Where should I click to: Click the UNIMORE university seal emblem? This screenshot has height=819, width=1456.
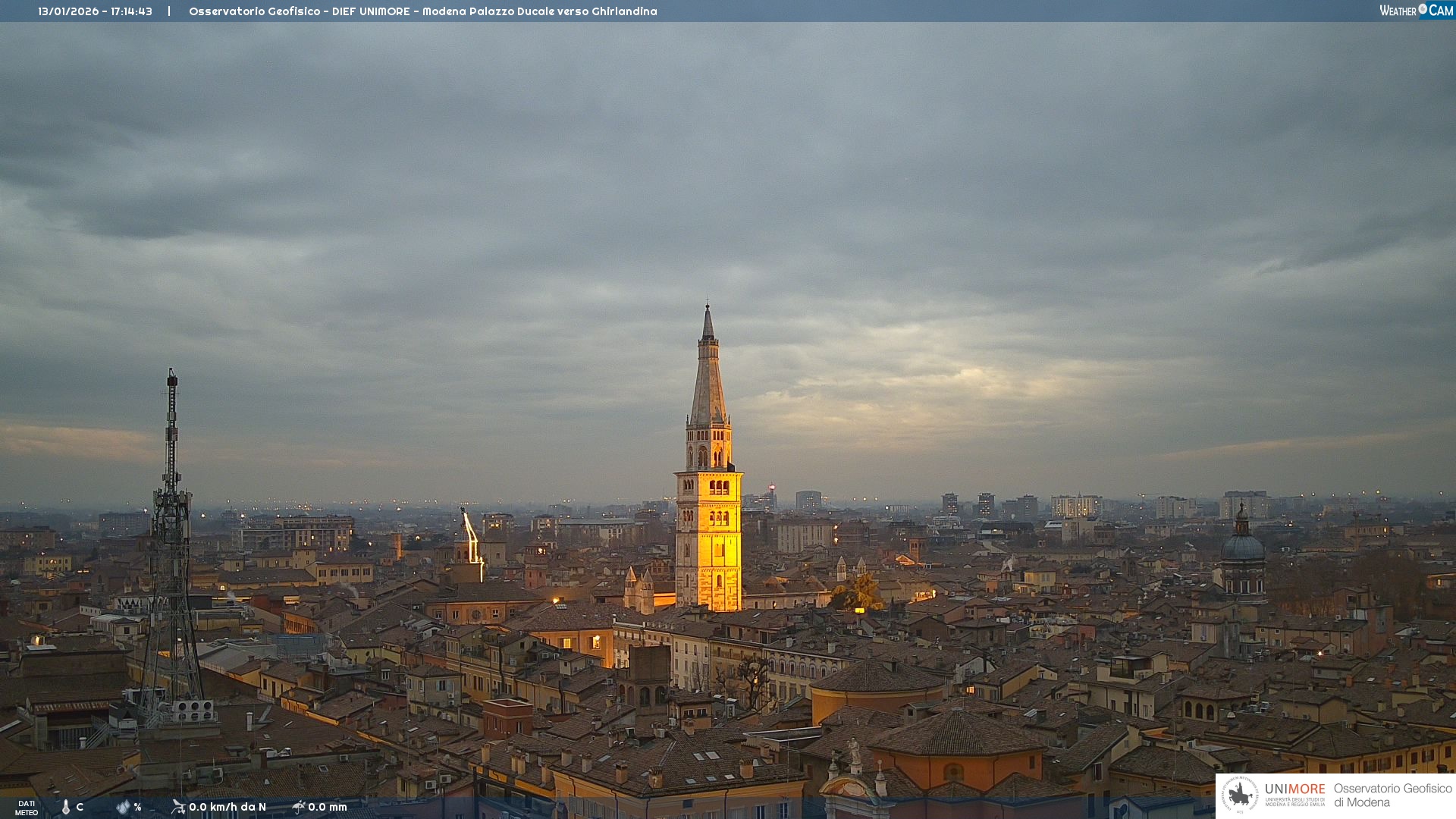[1240, 795]
